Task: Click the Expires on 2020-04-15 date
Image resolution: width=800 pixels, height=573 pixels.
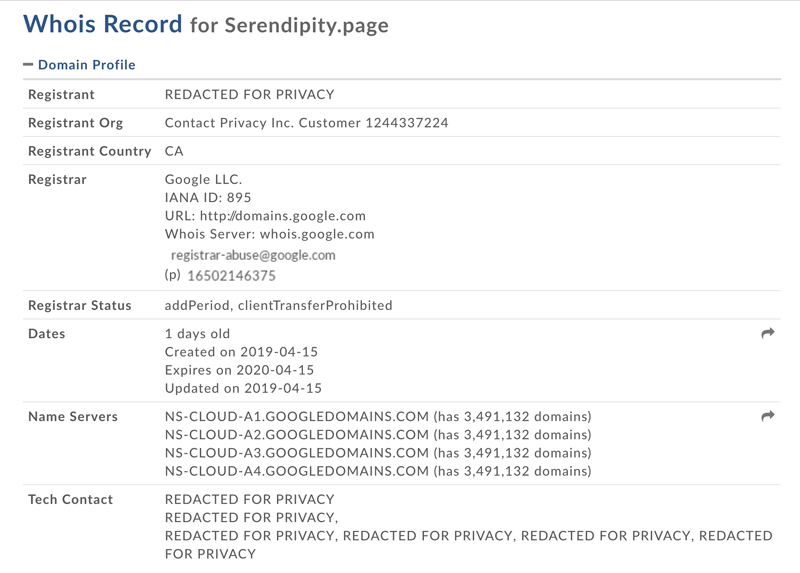Action: click(239, 370)
